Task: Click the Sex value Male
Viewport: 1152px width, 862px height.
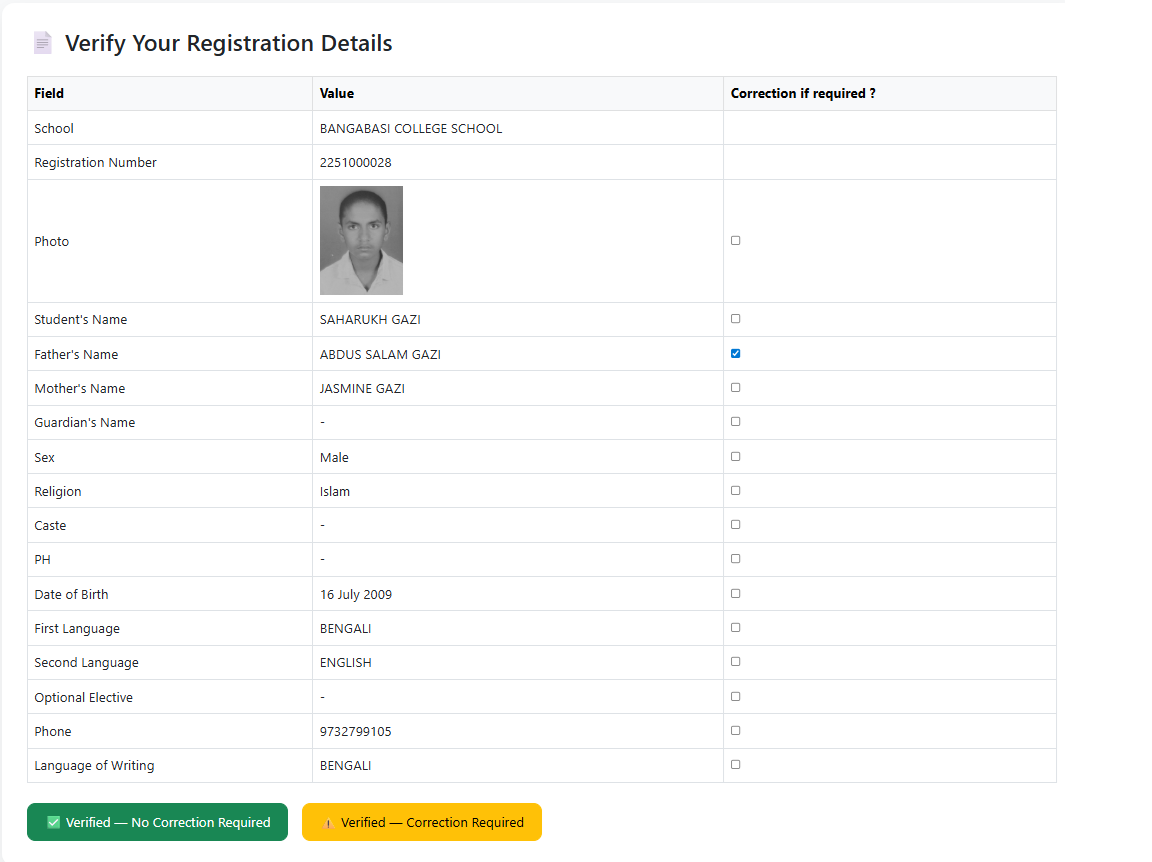Action: (x=334, y=457)
